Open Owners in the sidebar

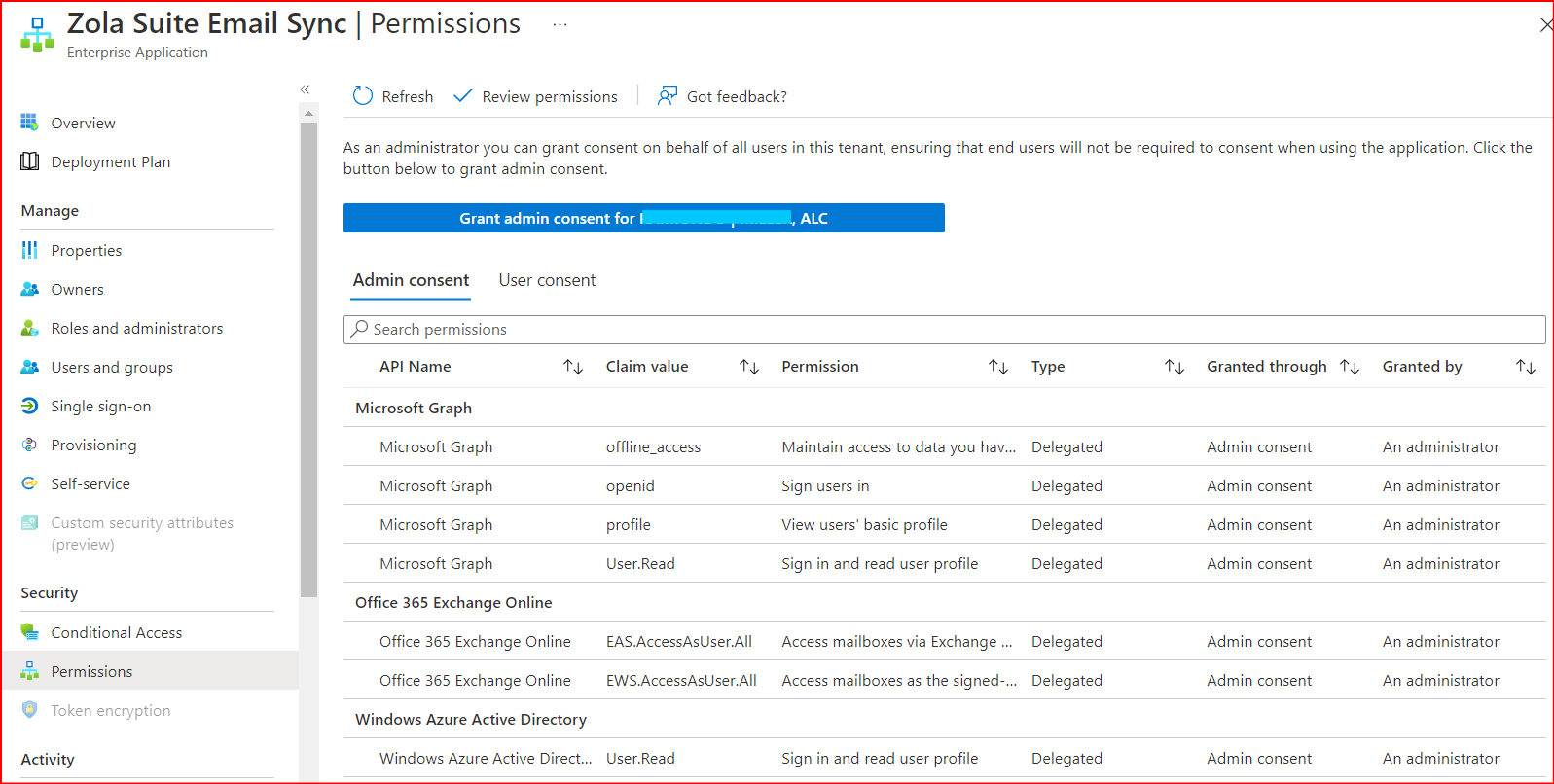77,289
